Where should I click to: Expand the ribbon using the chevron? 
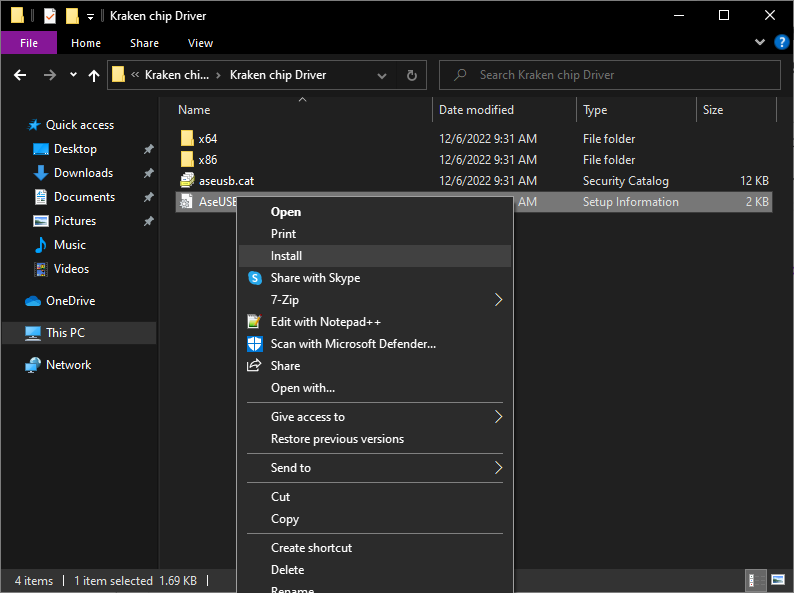click(758, 43)
